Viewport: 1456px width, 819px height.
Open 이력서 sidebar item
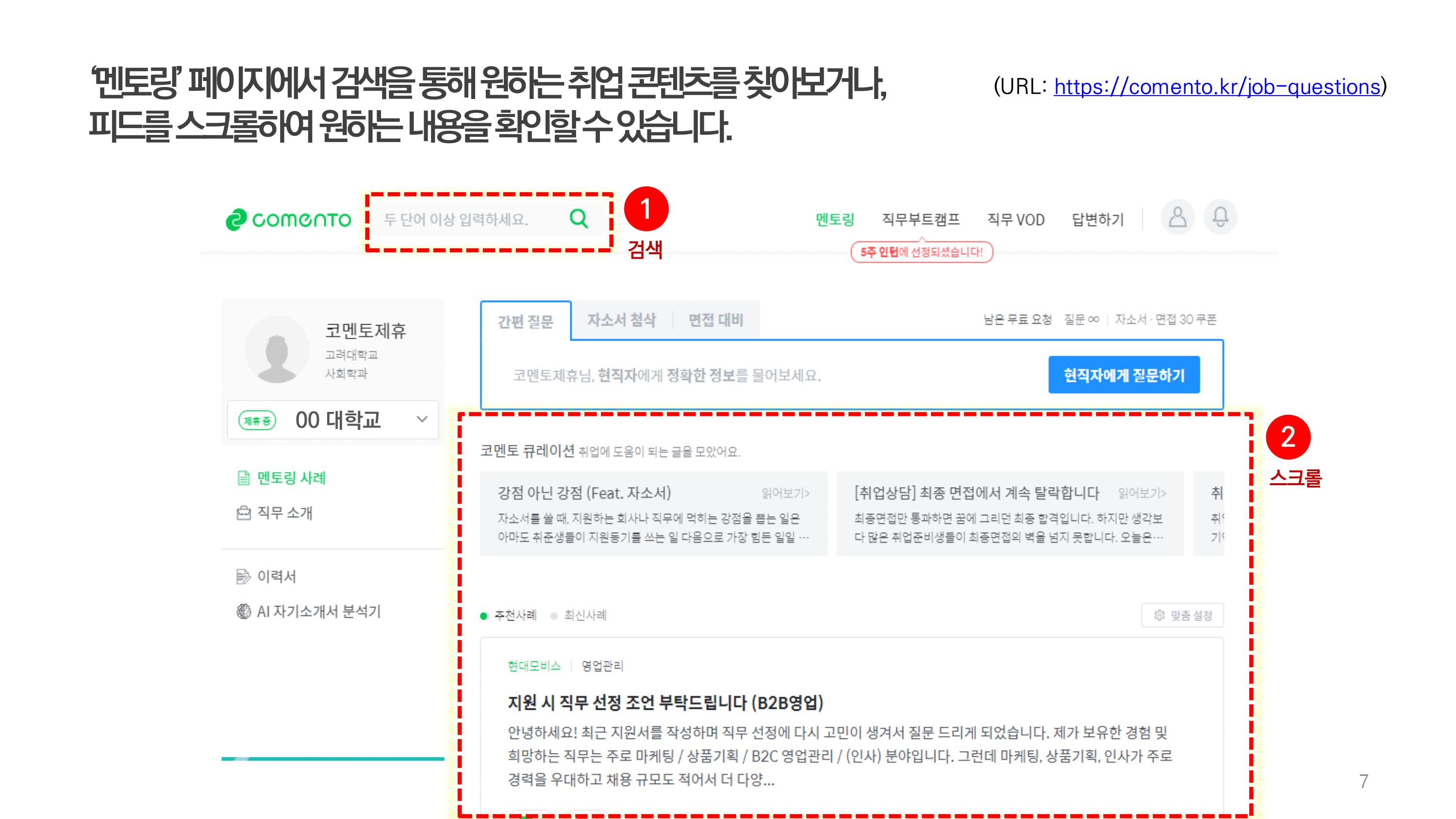276,576
